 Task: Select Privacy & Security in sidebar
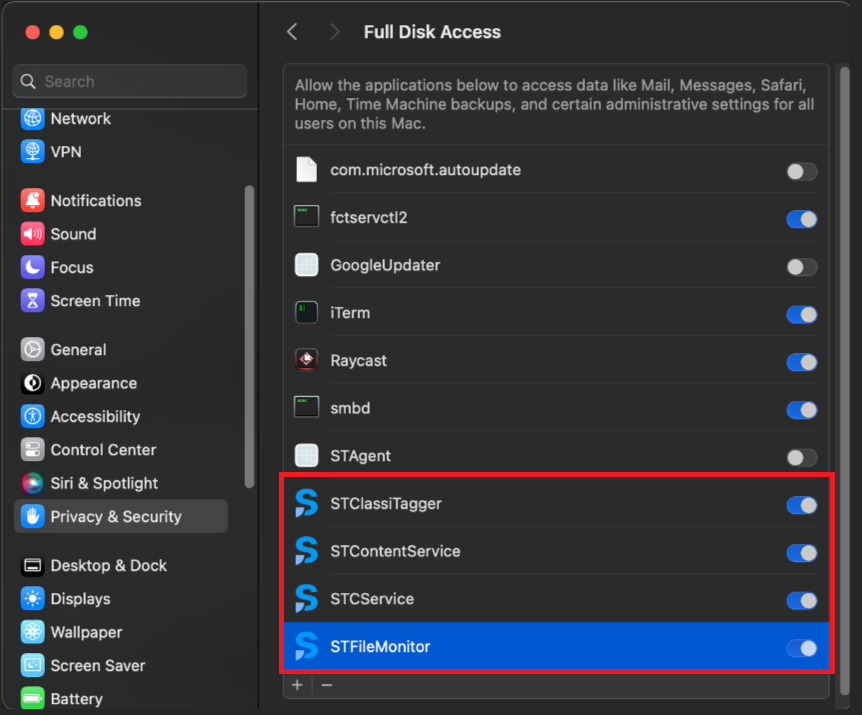[x=121, y=517]
